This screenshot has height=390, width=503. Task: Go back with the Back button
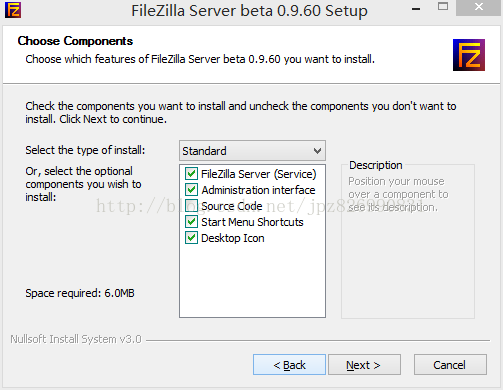(x=289, y=365)
